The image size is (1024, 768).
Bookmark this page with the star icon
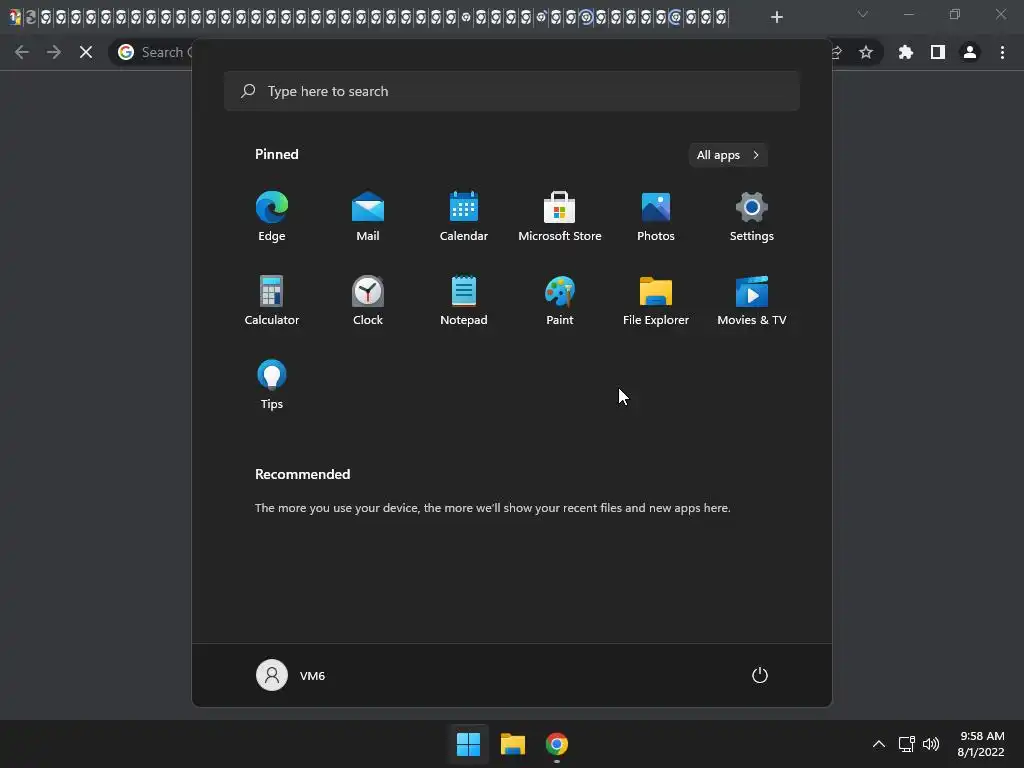click(866, 52)
